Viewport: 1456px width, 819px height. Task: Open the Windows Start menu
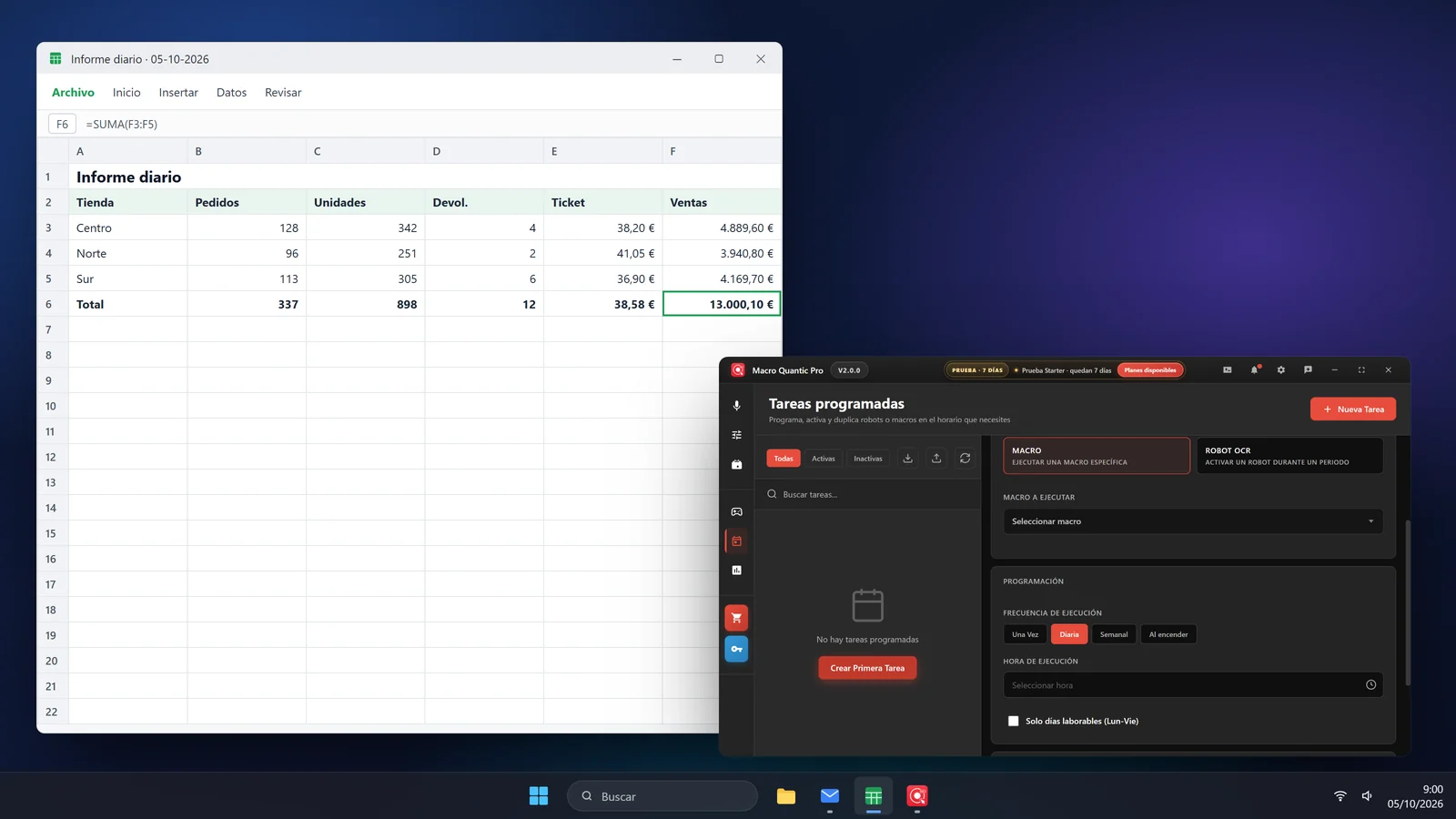(x=539, y=796)
